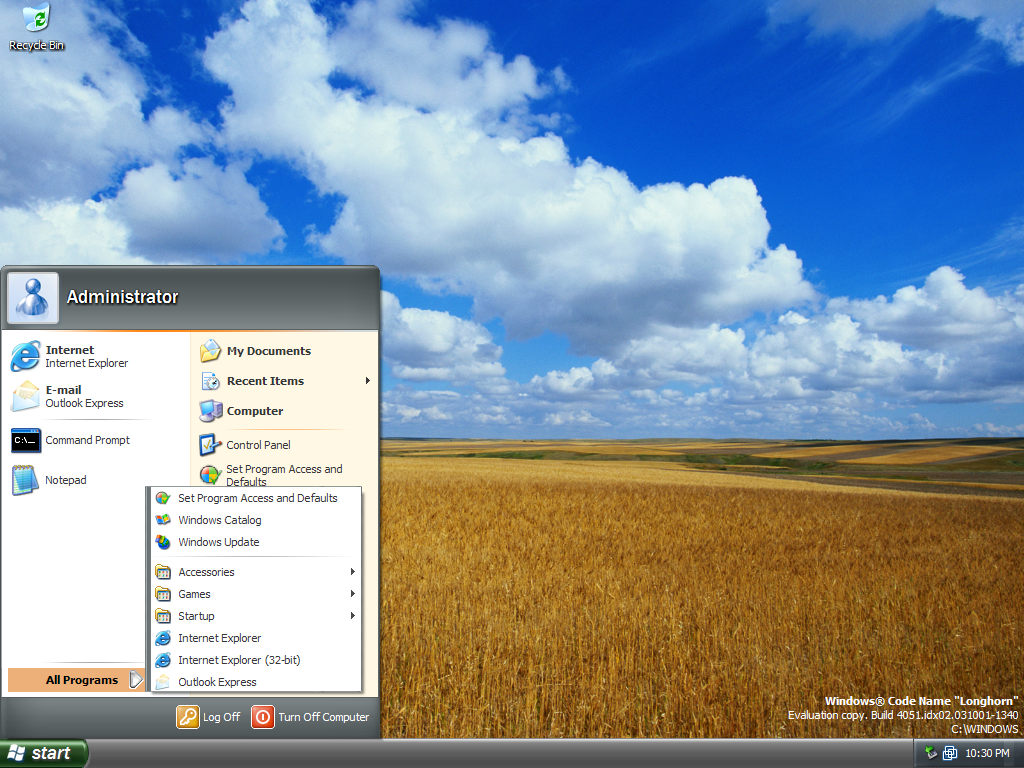
Task: Select the Outlook Express entry in All Programs
Action: pyautogui.click(x=256, y=682)
